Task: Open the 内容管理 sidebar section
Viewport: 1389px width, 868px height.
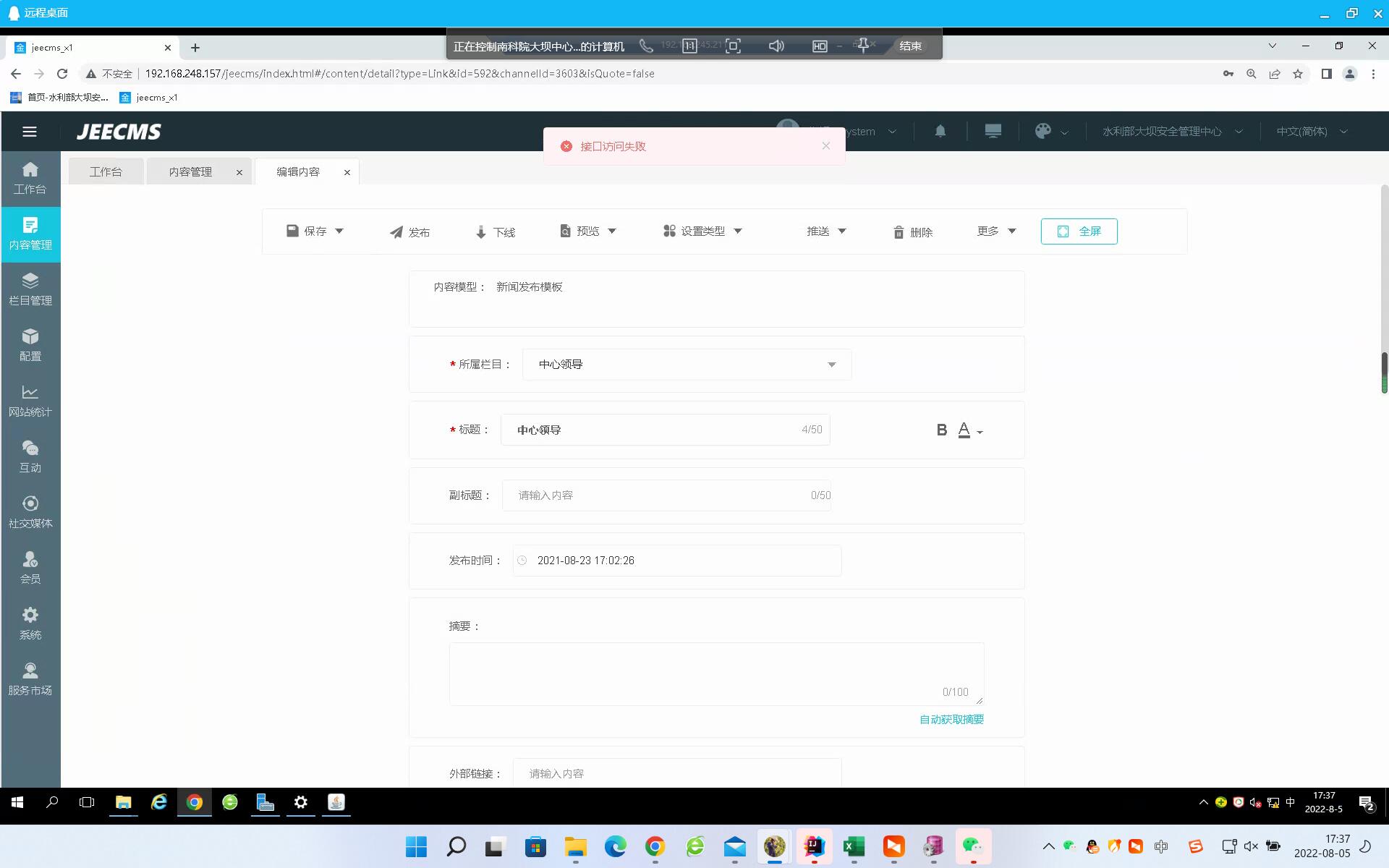Action: pos(30,234)
